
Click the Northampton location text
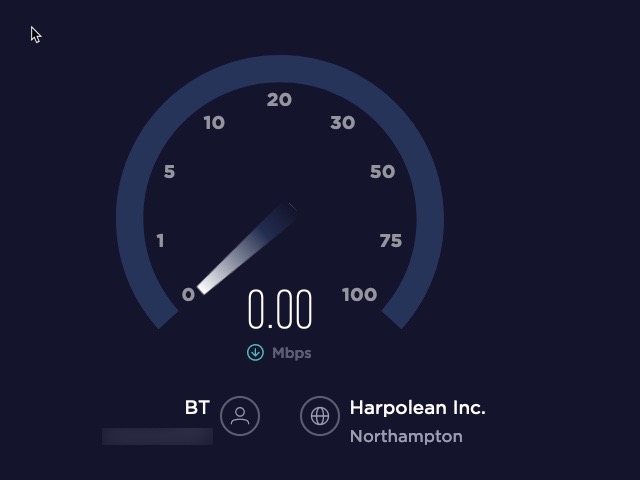pos(406,436)
